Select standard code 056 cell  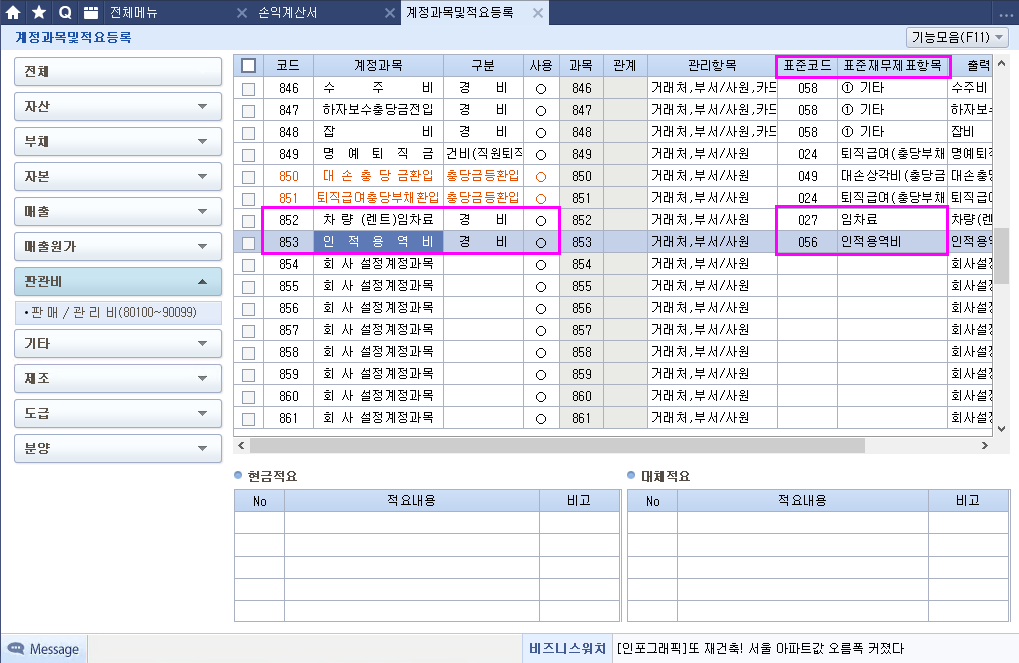pyautogui.click(x=808, y=242)
